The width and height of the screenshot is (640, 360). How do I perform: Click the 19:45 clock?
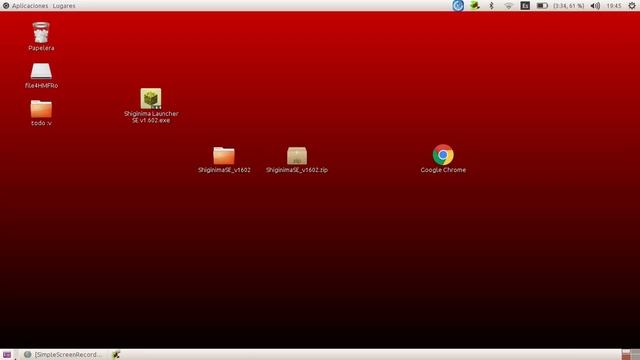[613, 6]
